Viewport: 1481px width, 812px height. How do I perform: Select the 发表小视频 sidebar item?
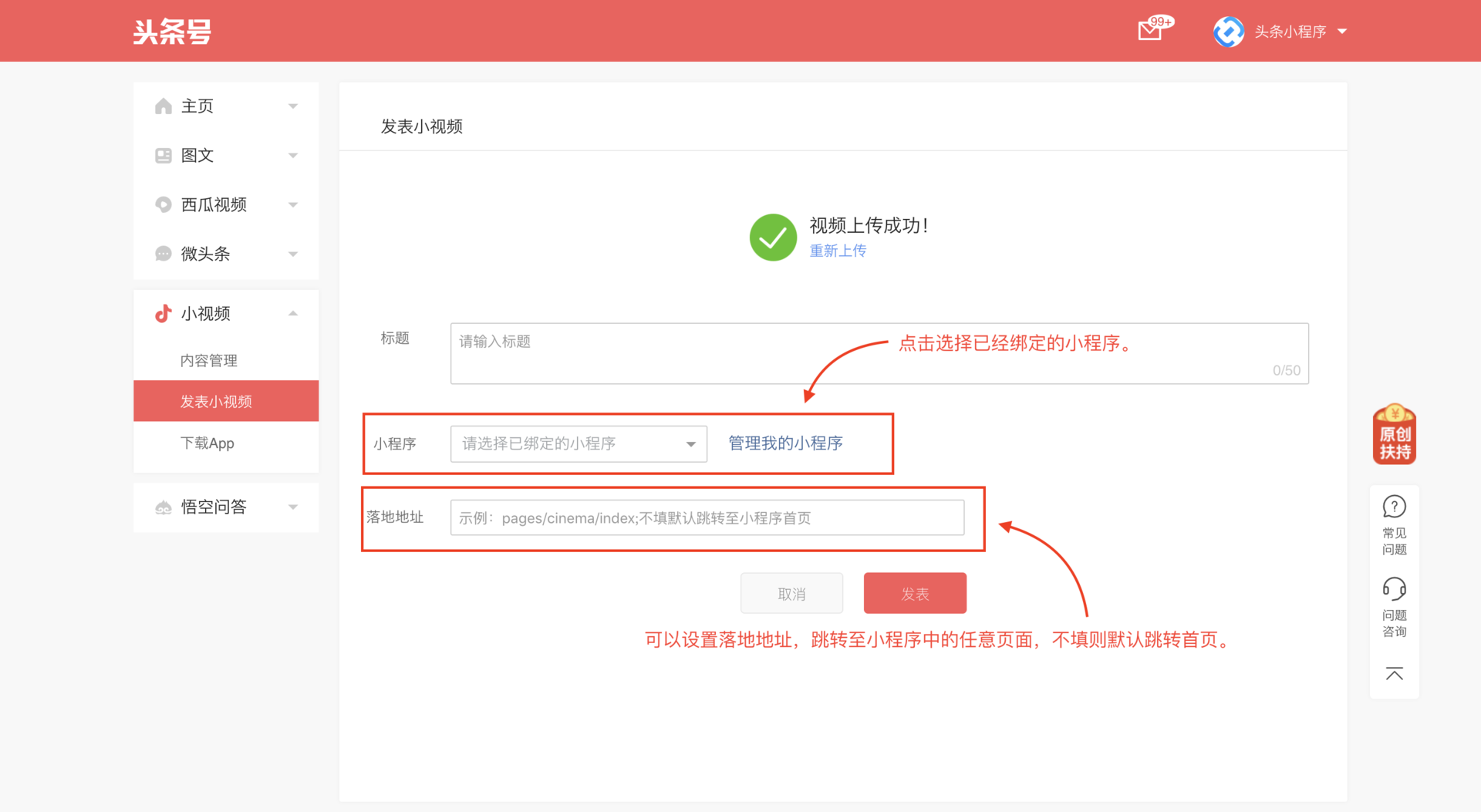click(226, 401)
